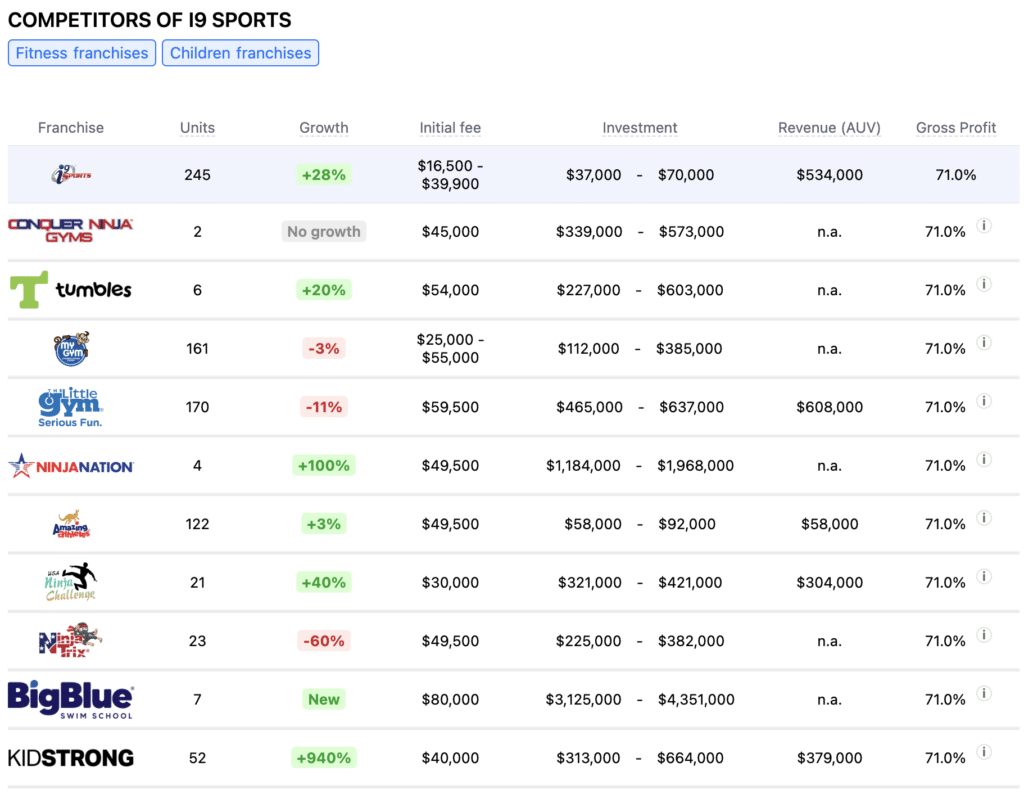Select the Competitors of i9 Sports heading

tap(150, 20)
